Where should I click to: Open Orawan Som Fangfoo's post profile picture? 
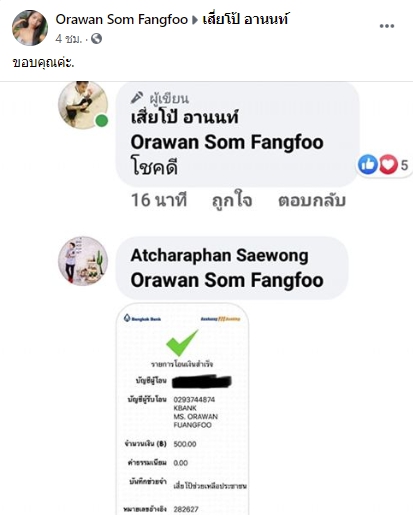click(30, 28)
